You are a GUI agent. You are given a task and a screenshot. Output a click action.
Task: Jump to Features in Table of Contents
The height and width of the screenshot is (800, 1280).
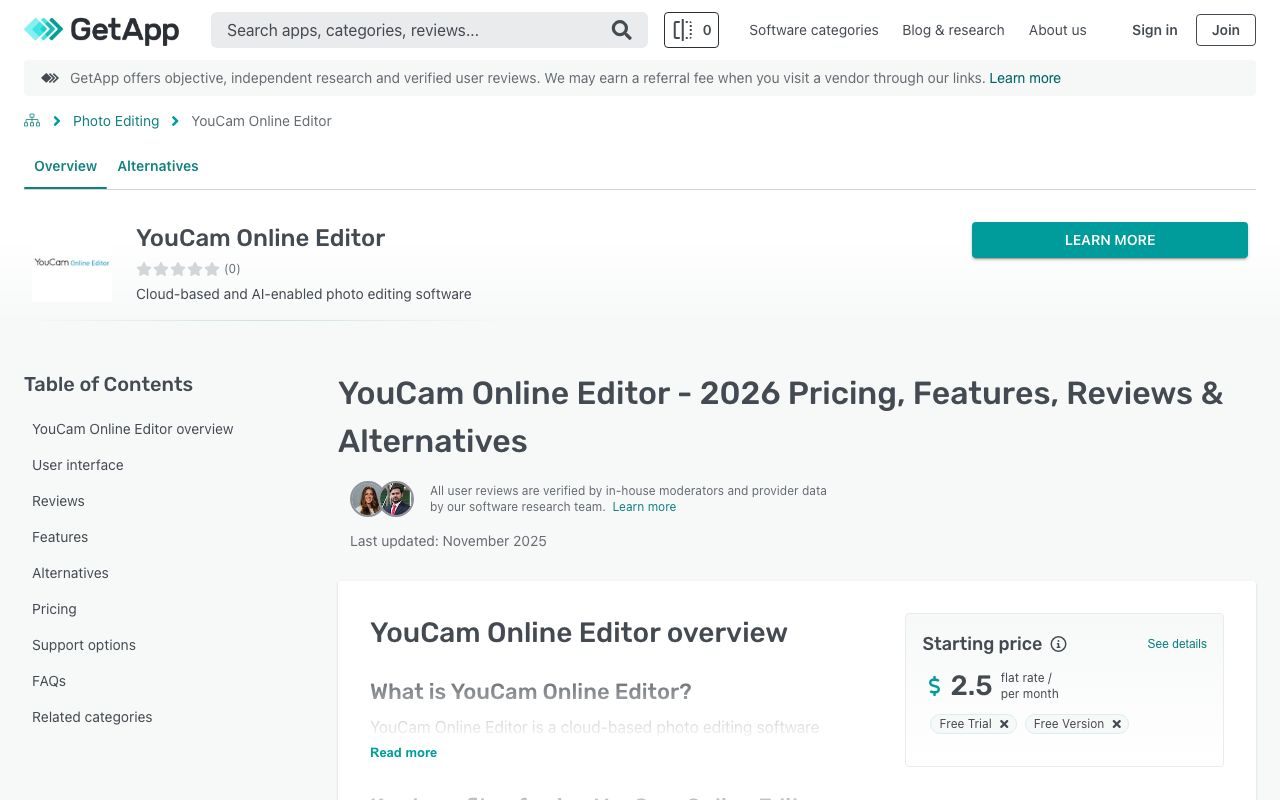60,537
